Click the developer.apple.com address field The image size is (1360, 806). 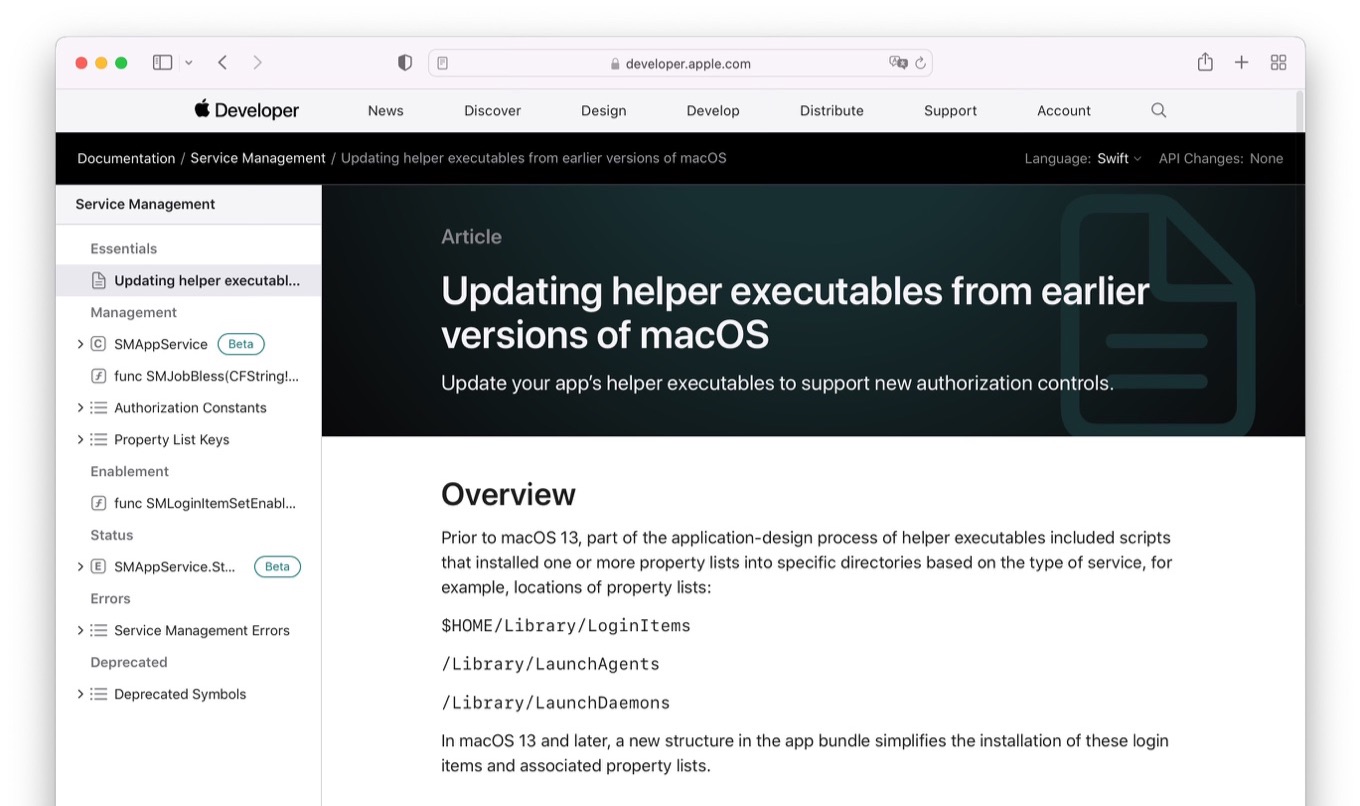coord(680,64)
